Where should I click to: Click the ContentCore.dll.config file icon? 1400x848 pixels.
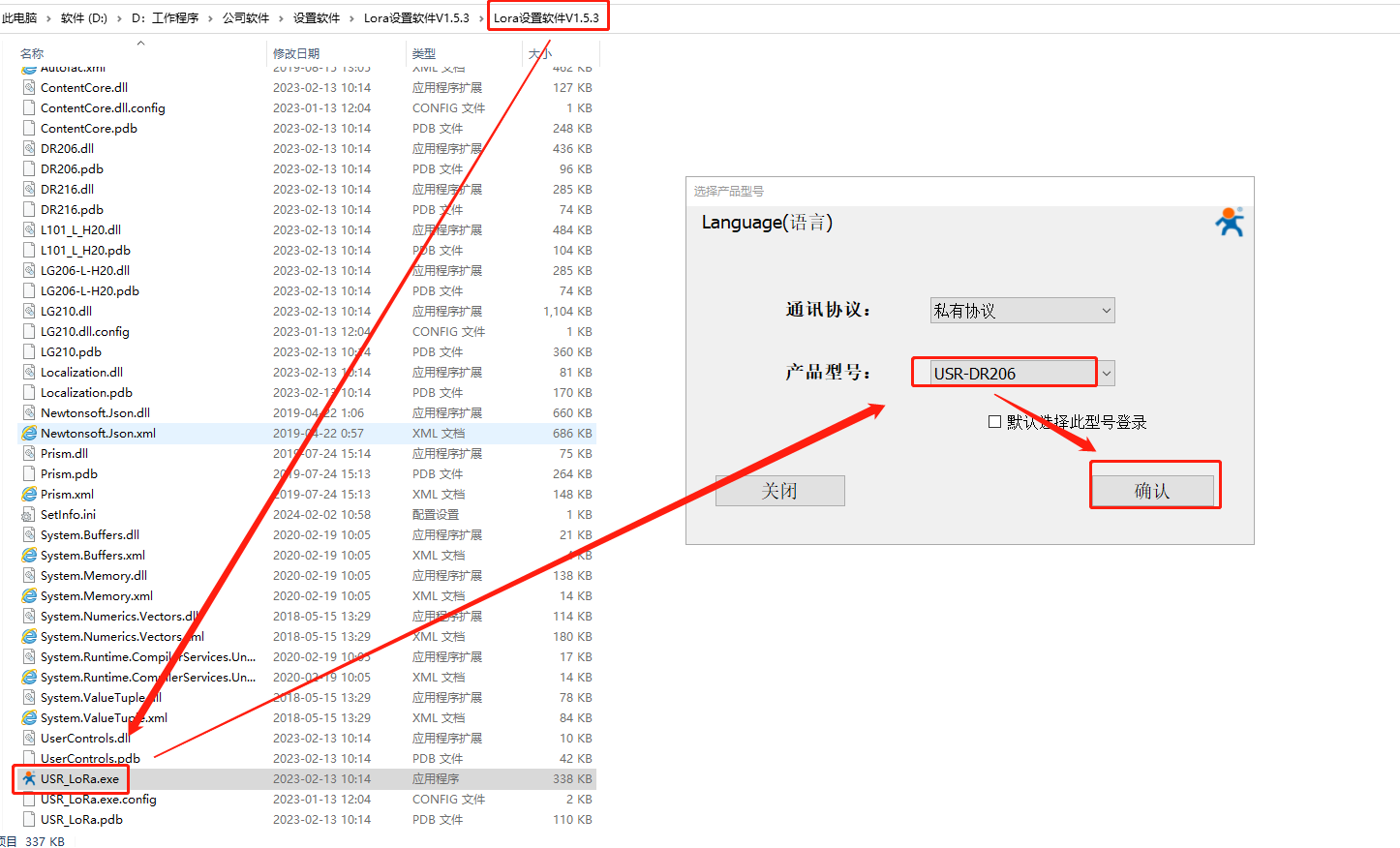tap(29, 107)
